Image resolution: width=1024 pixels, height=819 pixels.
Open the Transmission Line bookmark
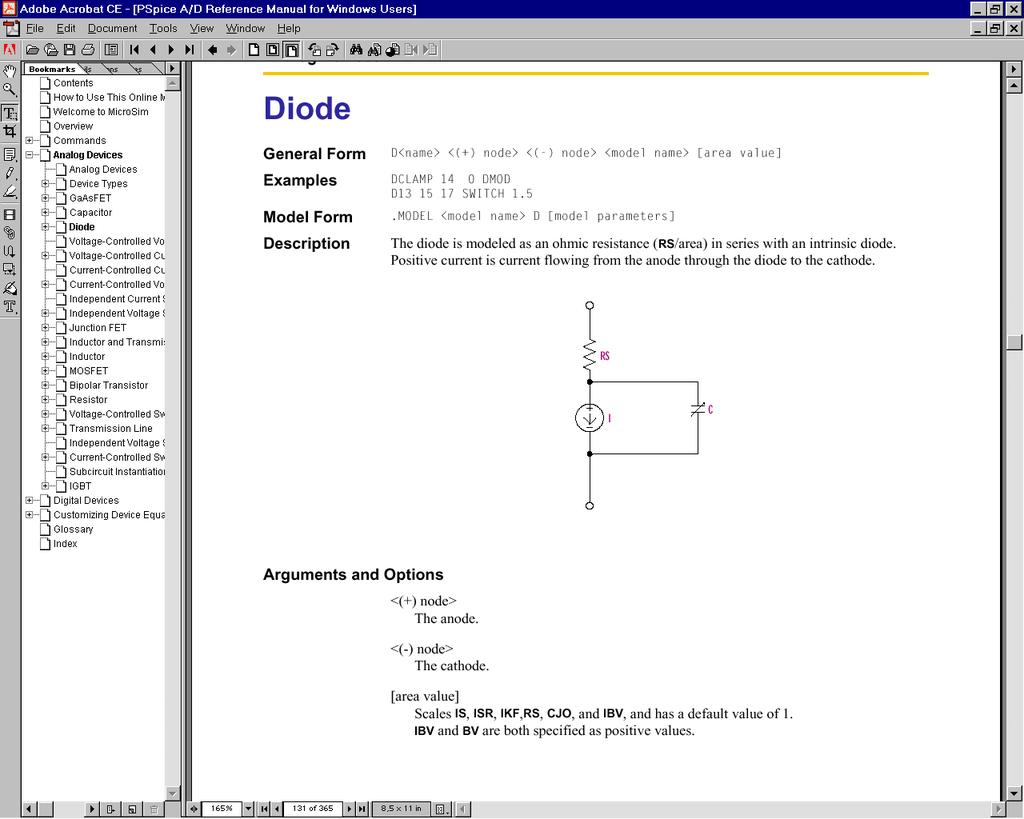111,428
